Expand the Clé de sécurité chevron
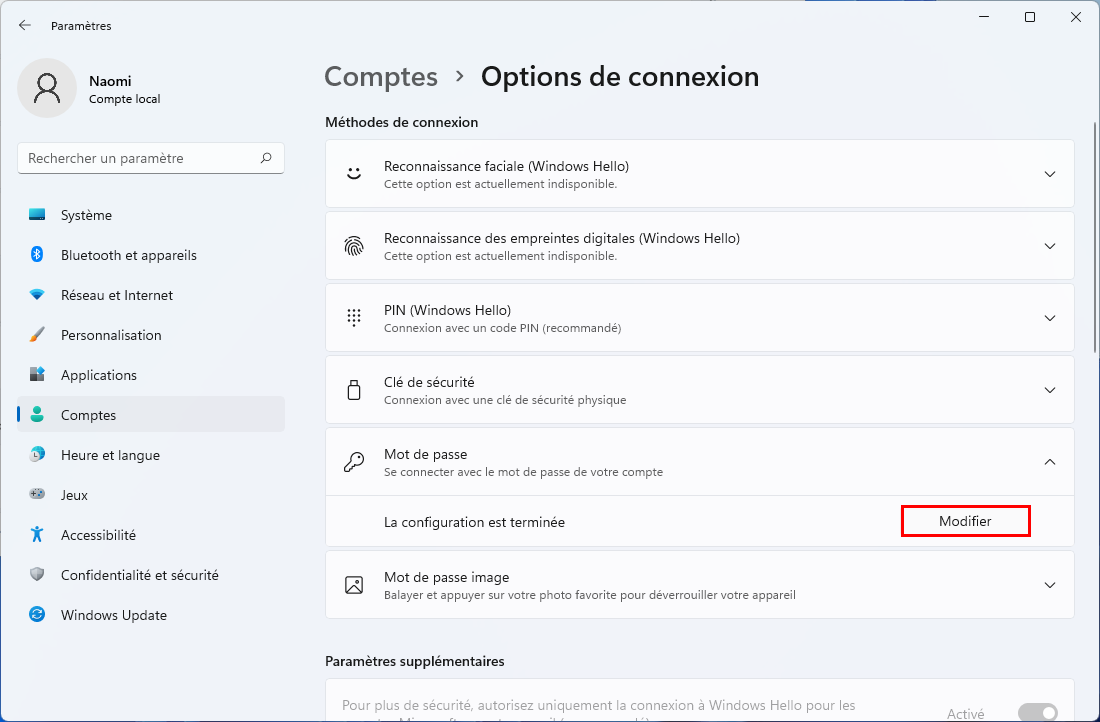This screenshot has width=1100, height=722. click(1049, 390)
